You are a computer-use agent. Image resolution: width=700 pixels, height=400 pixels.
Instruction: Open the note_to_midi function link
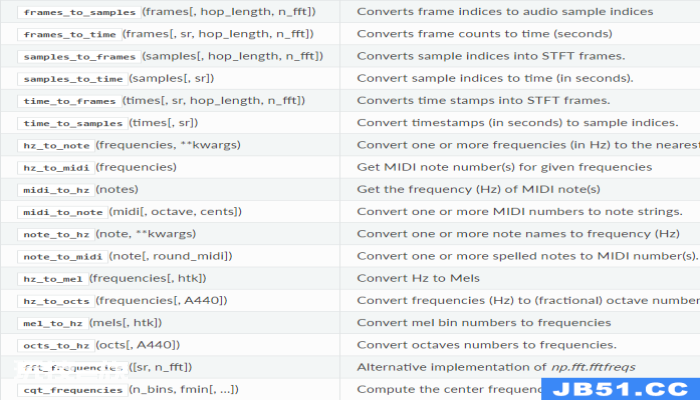63,257
